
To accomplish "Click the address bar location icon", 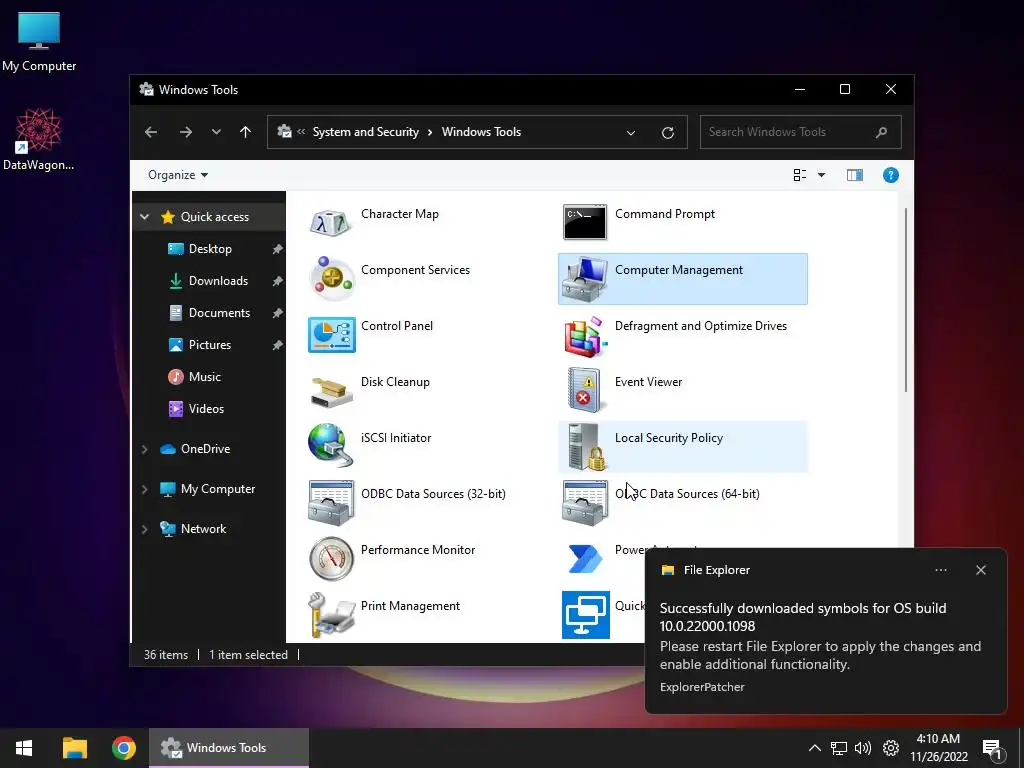I will pos(284,132).
